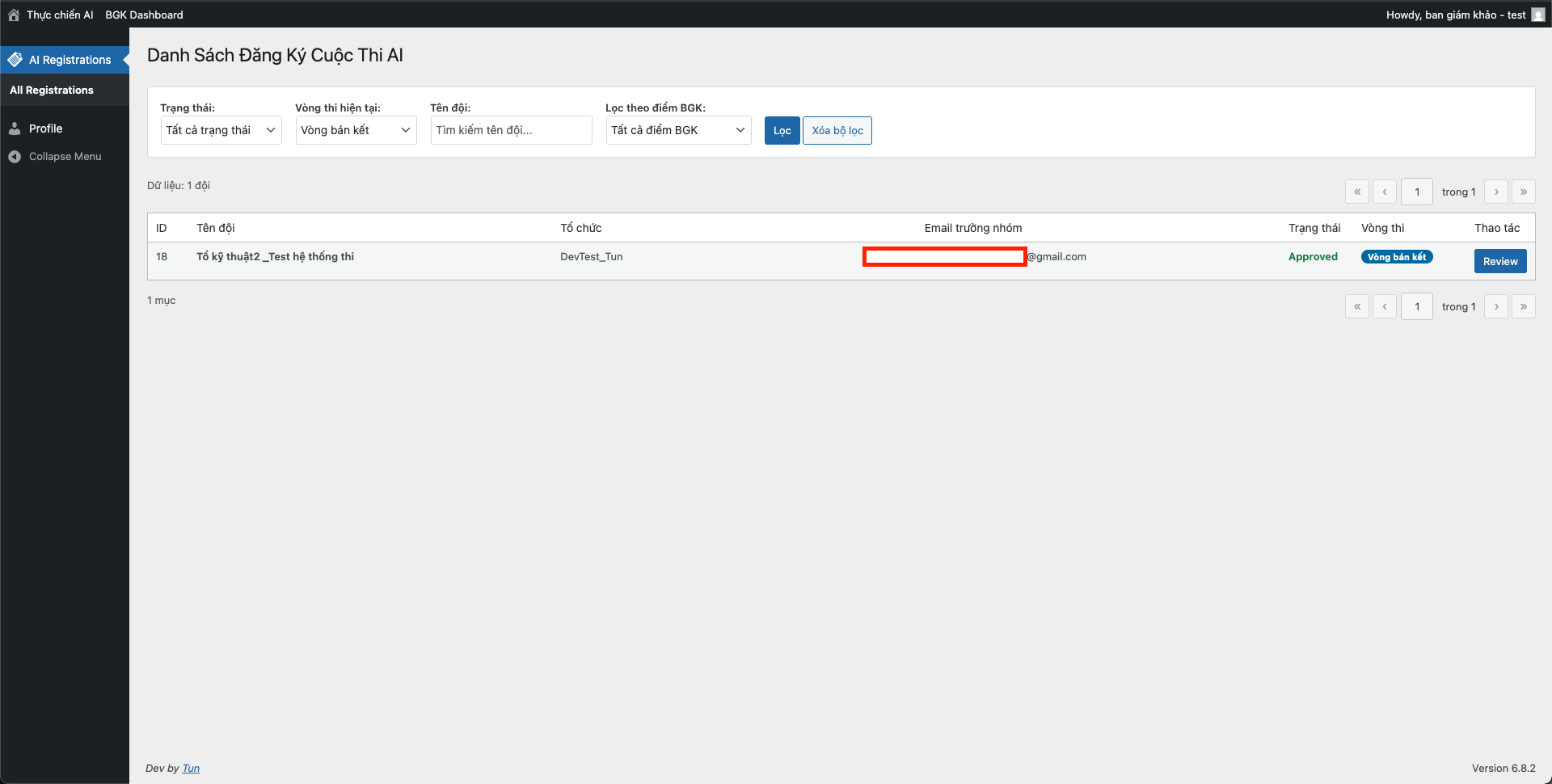Screen dimensions: 1552x784
Task: Open the Profile menu item
Action: [x=45, y=129]
